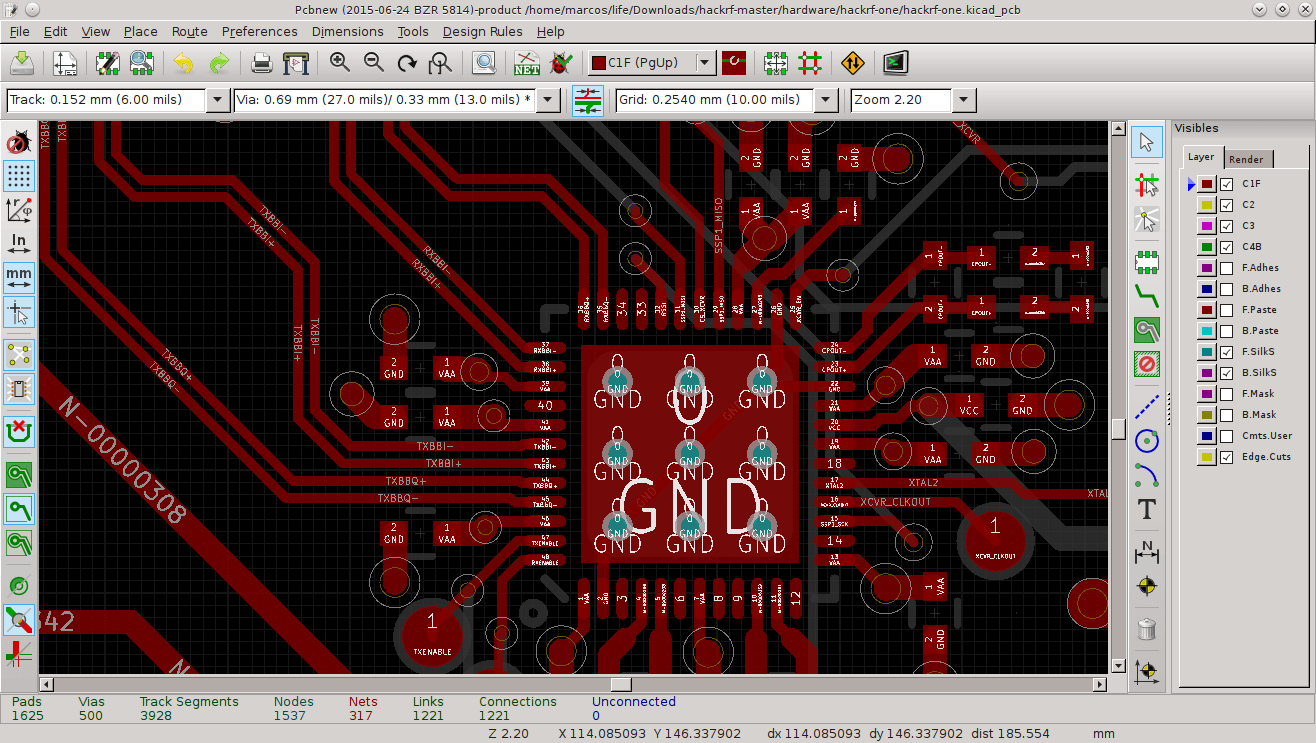Open the netlist dialog via the NET icon

coord(527,62)
